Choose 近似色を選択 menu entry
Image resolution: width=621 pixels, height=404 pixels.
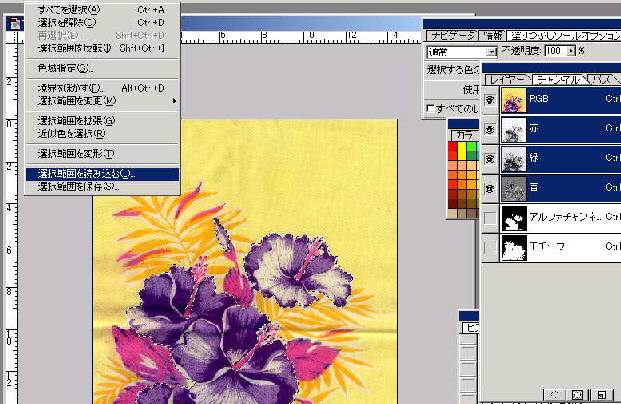(x=102, y=133)
